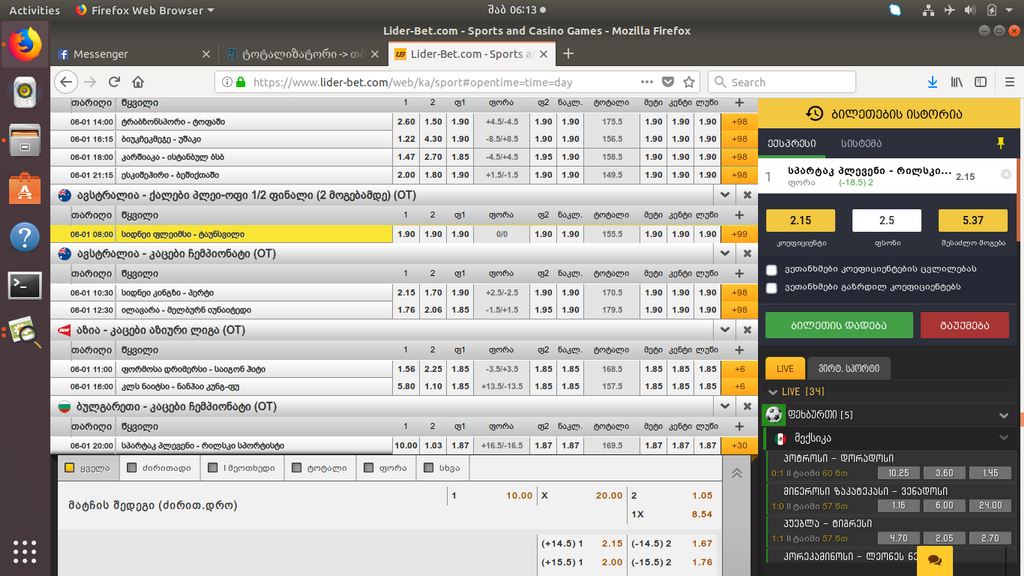
Task: Click the bet stake amount field
Action: 886,221
